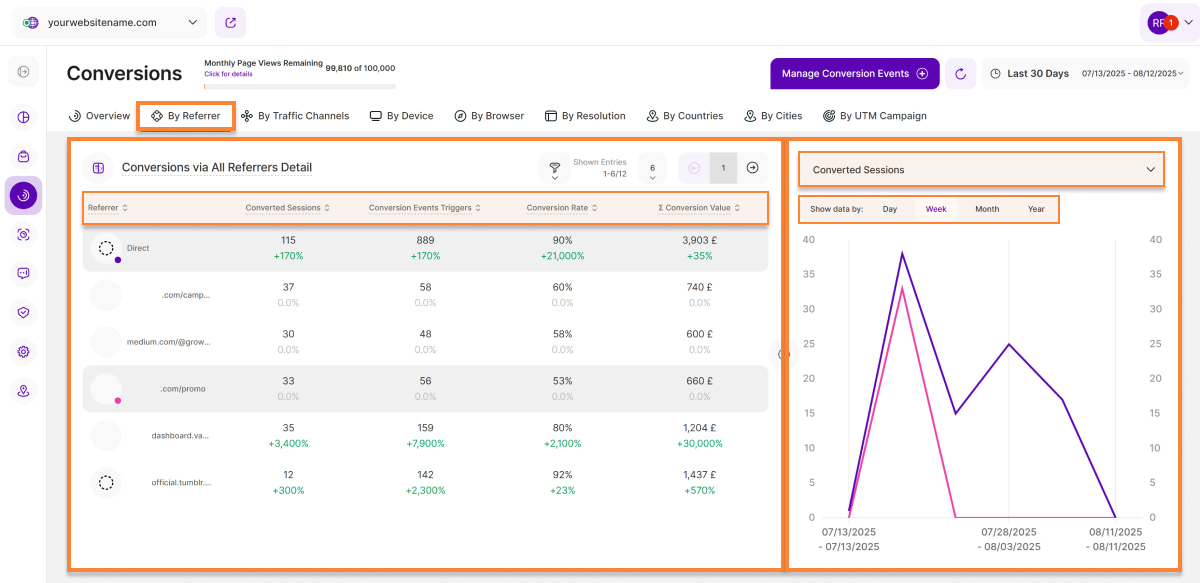Screen dimensions: 1200x583
Task: Open the filter funnel icon
Action: 554,168
